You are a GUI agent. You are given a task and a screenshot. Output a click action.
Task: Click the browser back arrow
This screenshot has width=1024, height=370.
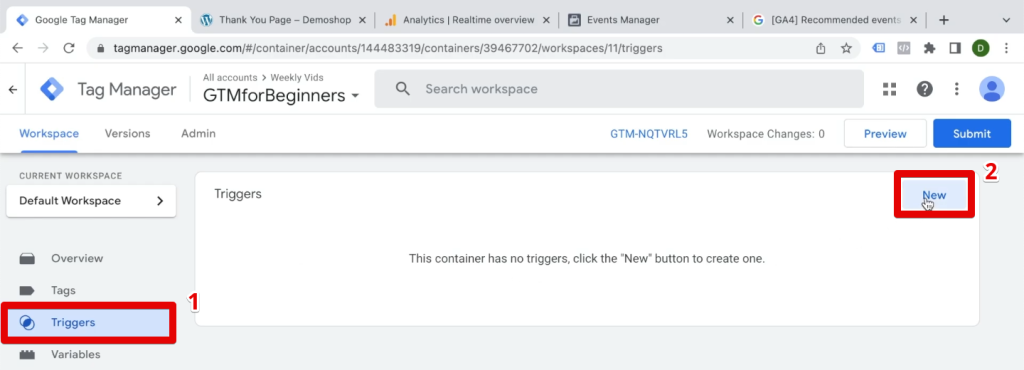(18, 48)
